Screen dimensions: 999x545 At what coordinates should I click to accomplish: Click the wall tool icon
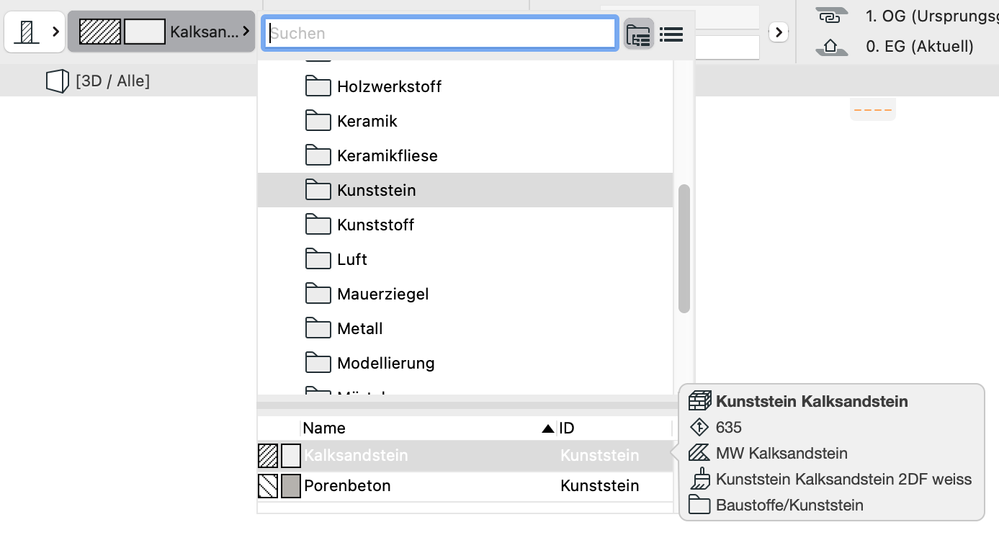pyautogui.click(x=27, y=32)
